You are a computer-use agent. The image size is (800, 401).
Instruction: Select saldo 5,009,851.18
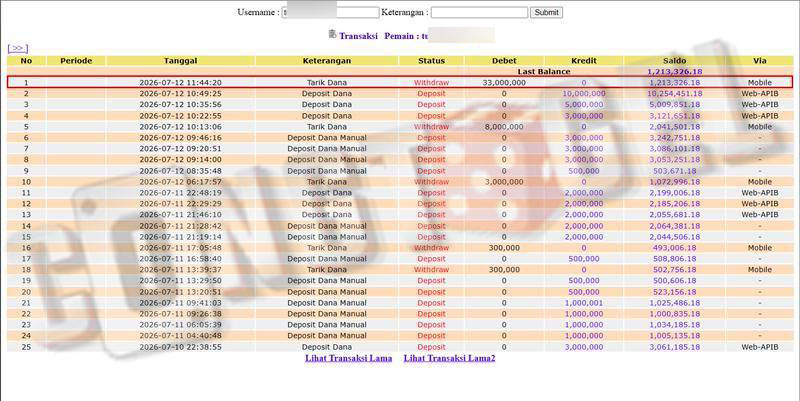point(674,105)
